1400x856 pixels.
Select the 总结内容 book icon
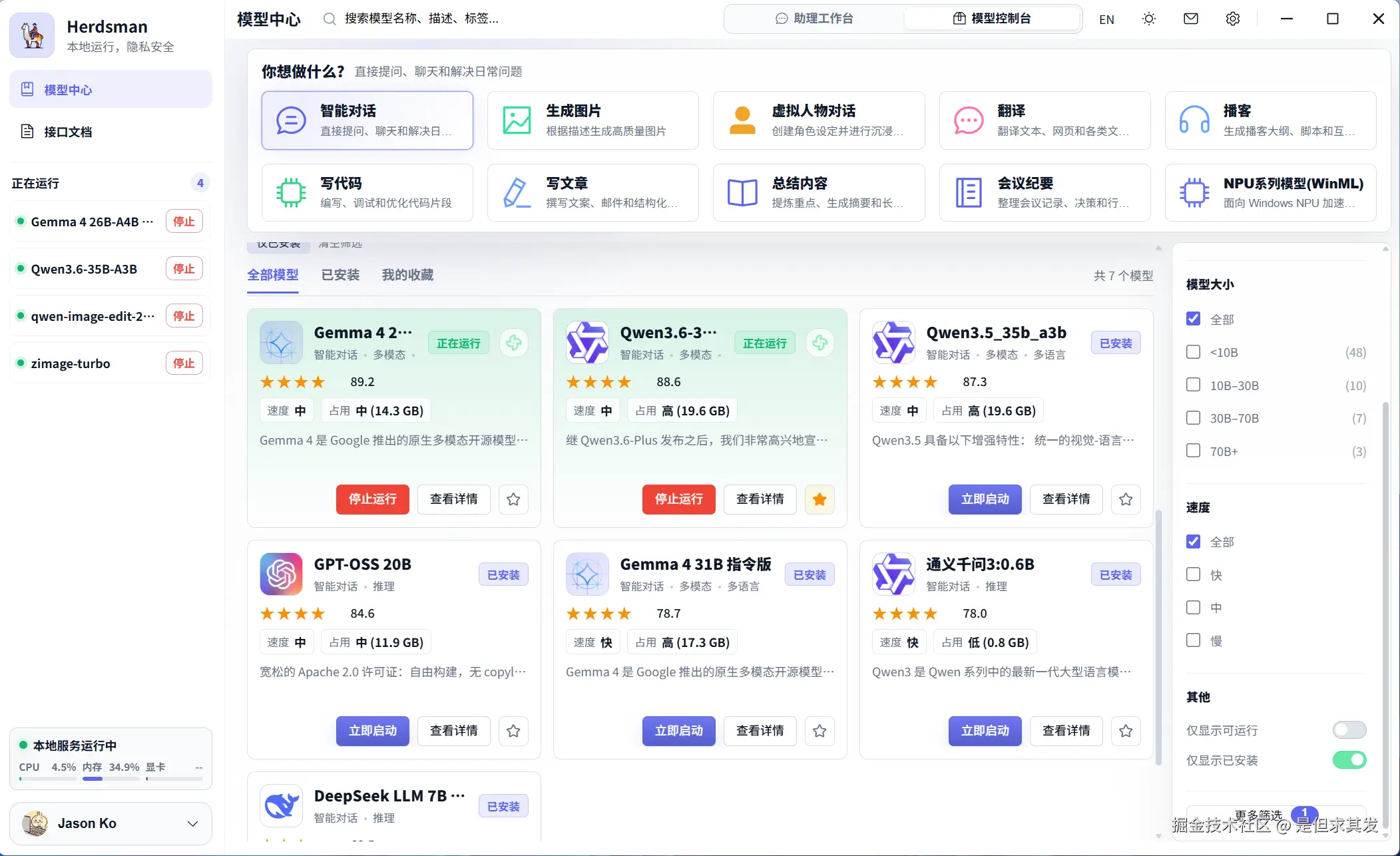[x=742, y=193]
